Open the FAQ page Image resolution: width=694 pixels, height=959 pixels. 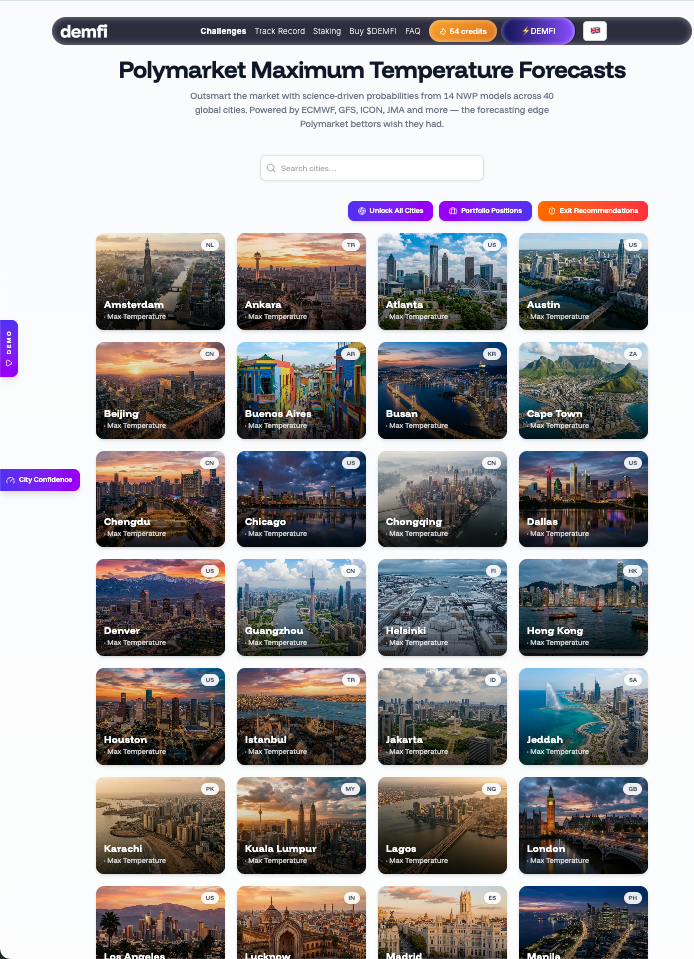click(x=413, y=31)
